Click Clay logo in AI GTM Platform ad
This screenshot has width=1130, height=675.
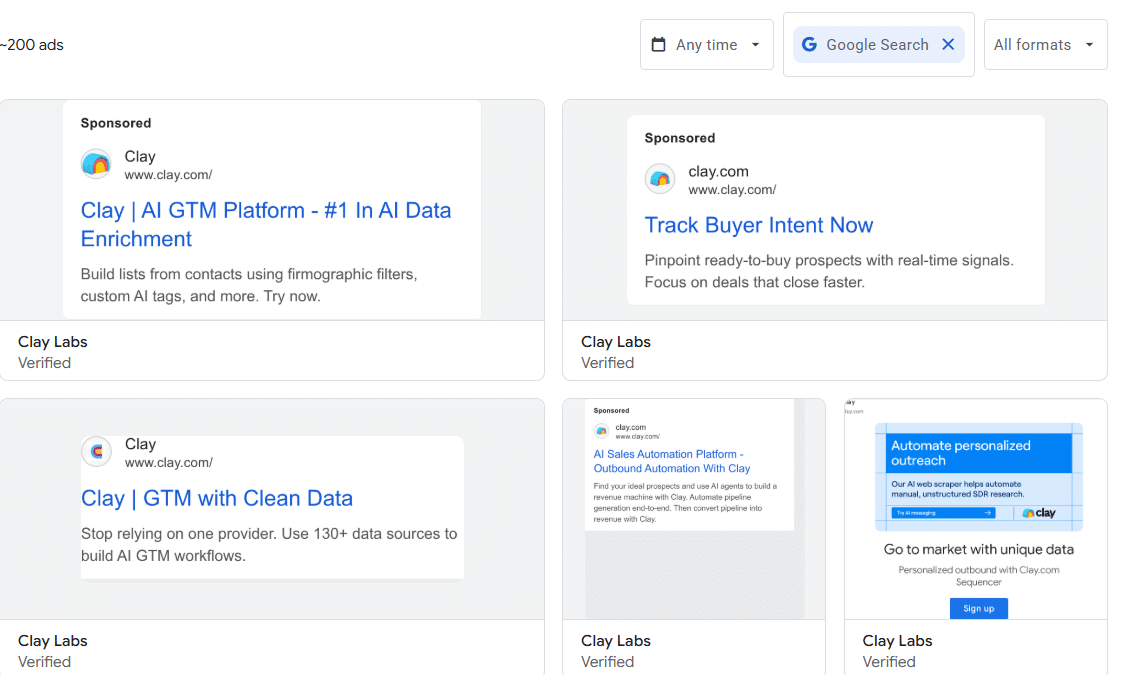point(96,164)
